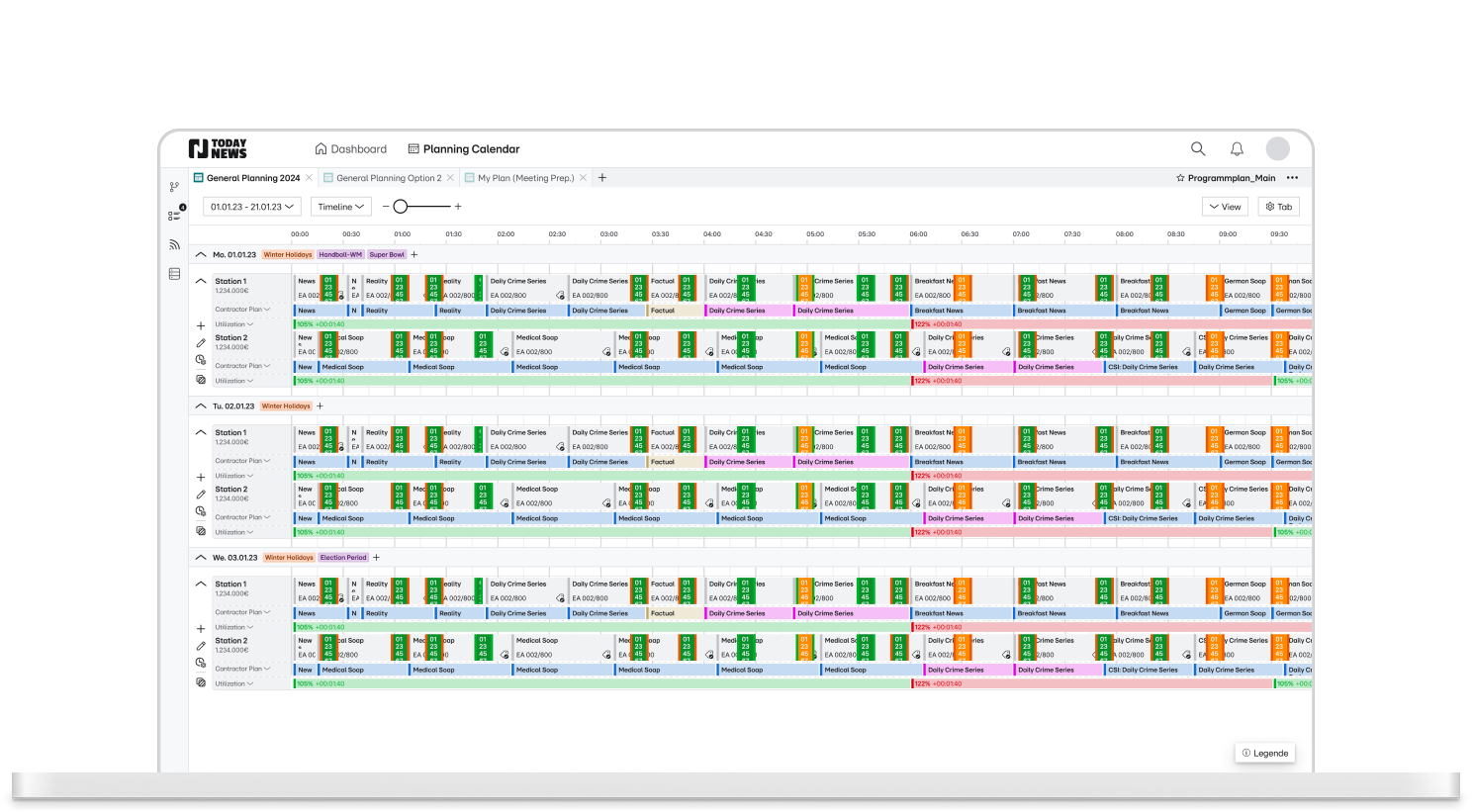1472x812 pixels.
Task: Open the branch icon in left sidebar
Action: pos(174,187)
